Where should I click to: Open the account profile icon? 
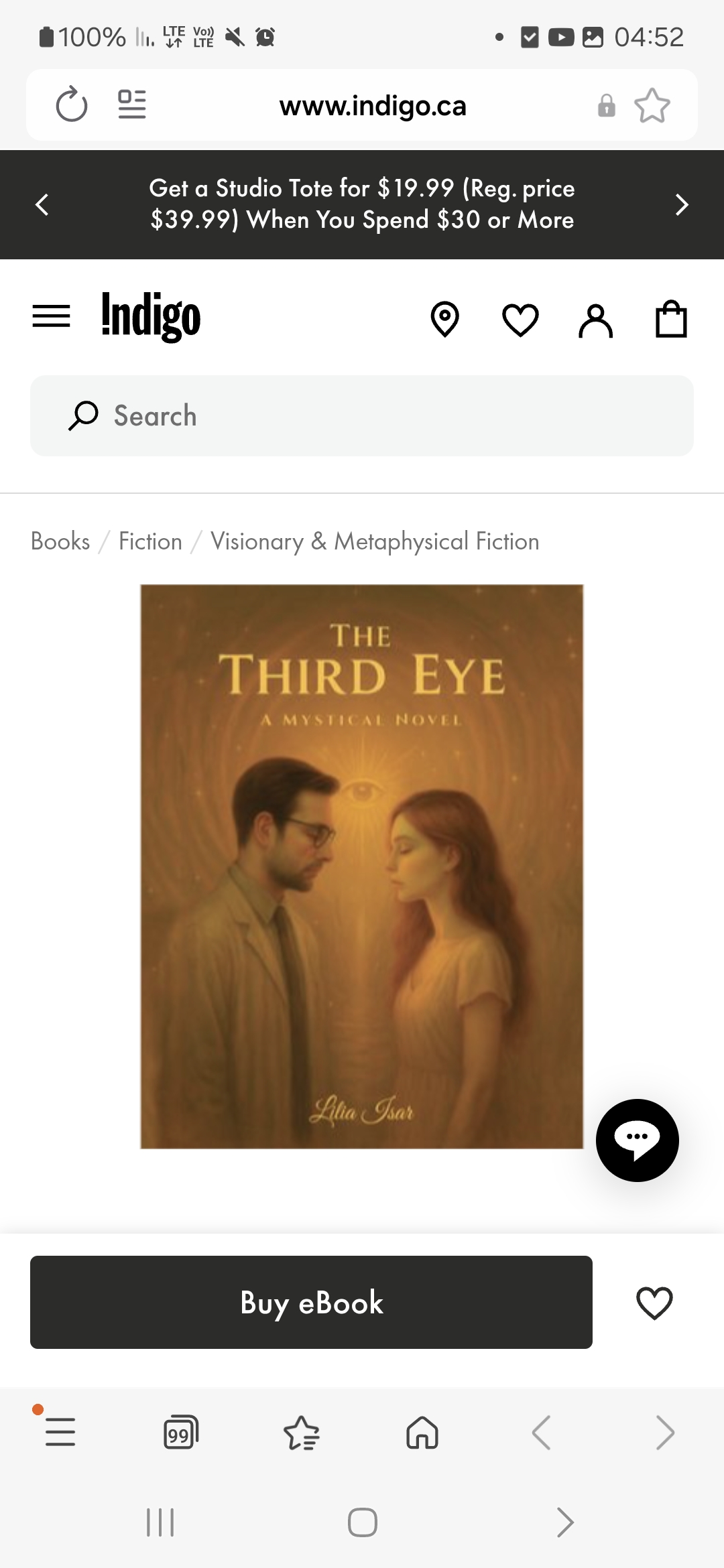595,320
